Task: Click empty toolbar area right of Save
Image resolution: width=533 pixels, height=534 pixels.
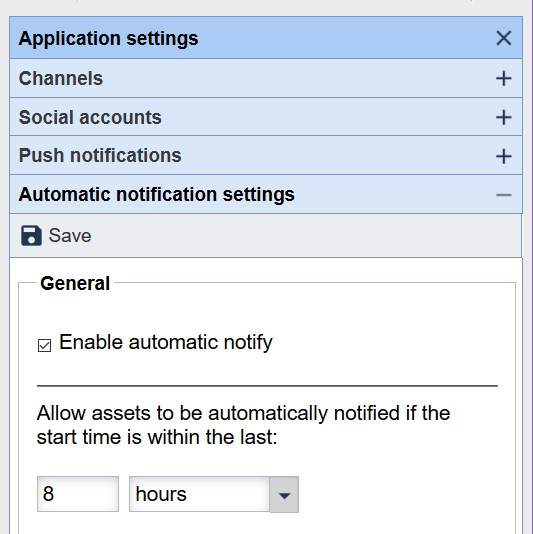Action: pyautogui.click(x=307, y=235)
